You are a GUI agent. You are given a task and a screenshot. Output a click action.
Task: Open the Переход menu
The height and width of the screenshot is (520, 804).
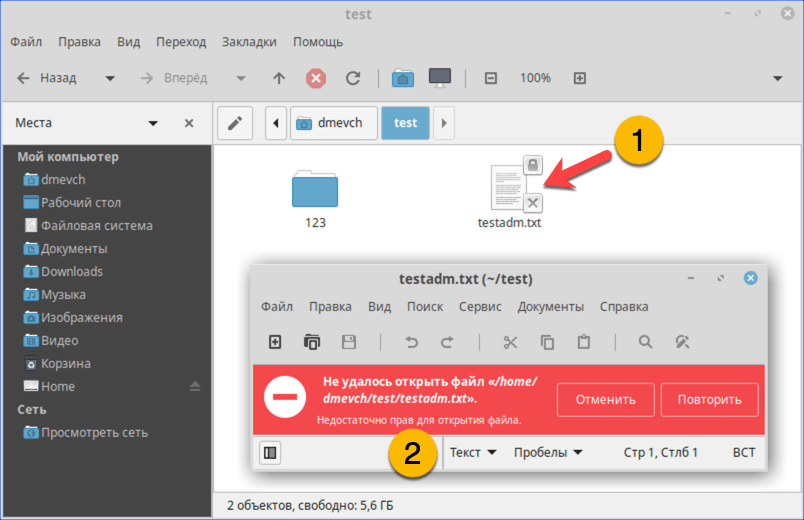point(181,42)
